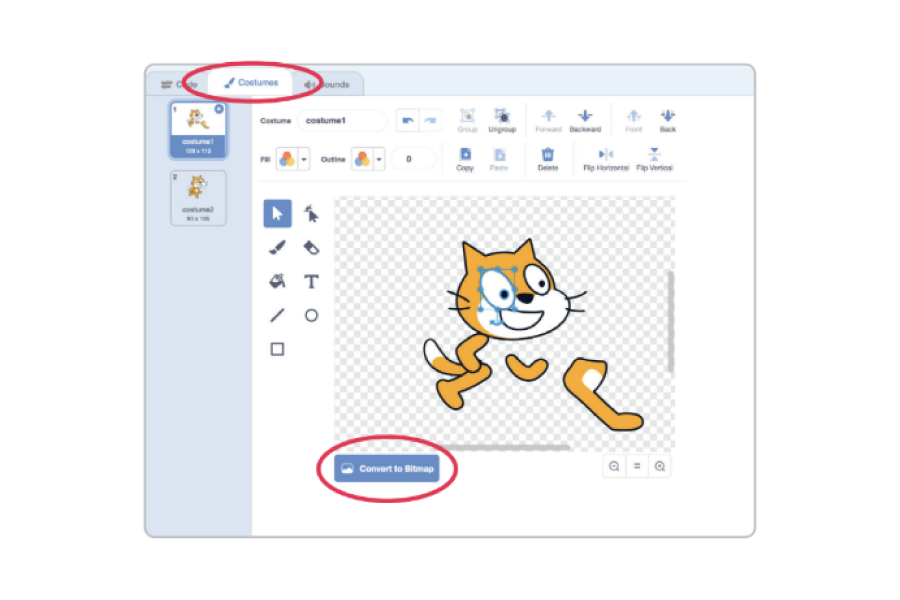Zoom in on the canvas

[660, 466]
